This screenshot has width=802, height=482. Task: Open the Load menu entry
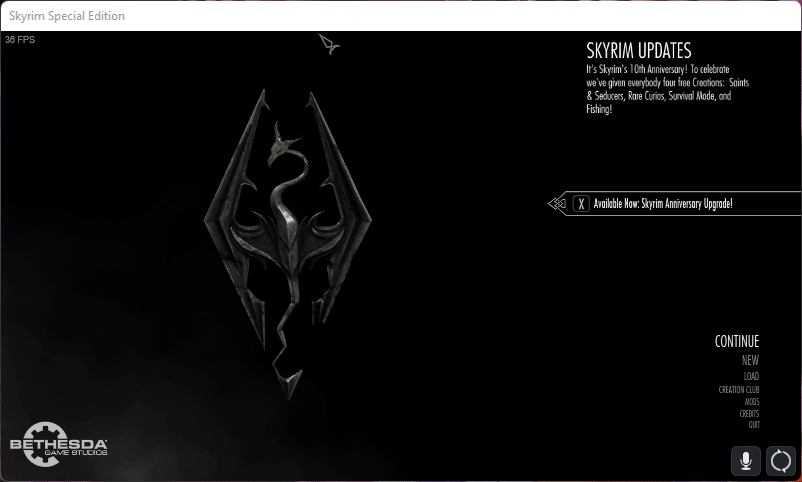tap(751, 376)
